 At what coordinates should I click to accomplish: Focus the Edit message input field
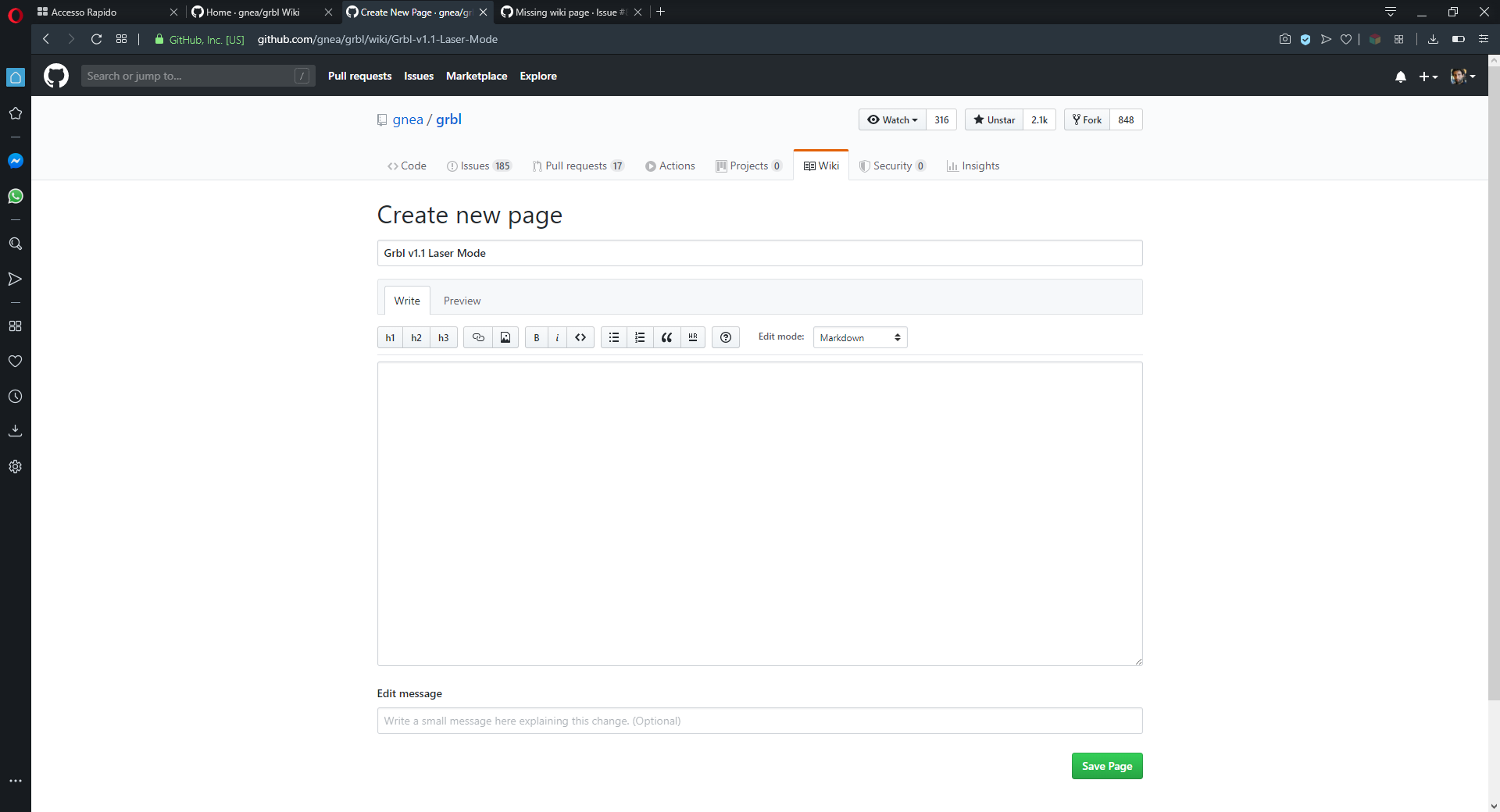[759, 721]
